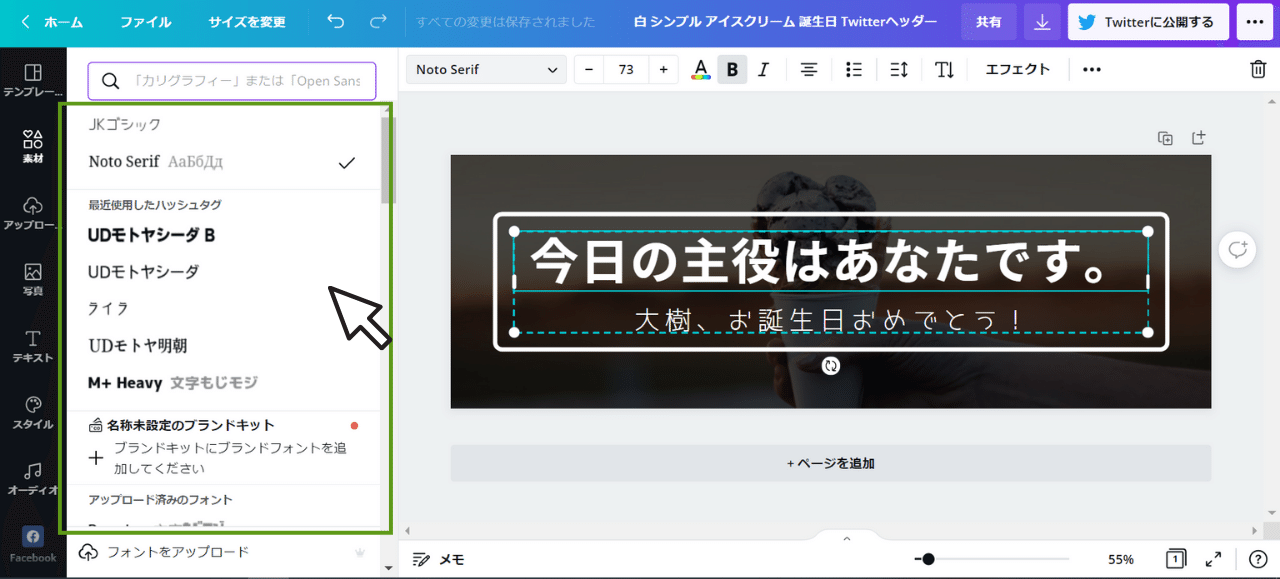
Task: Open the メモ notes panel
Action: click(438, 559)
